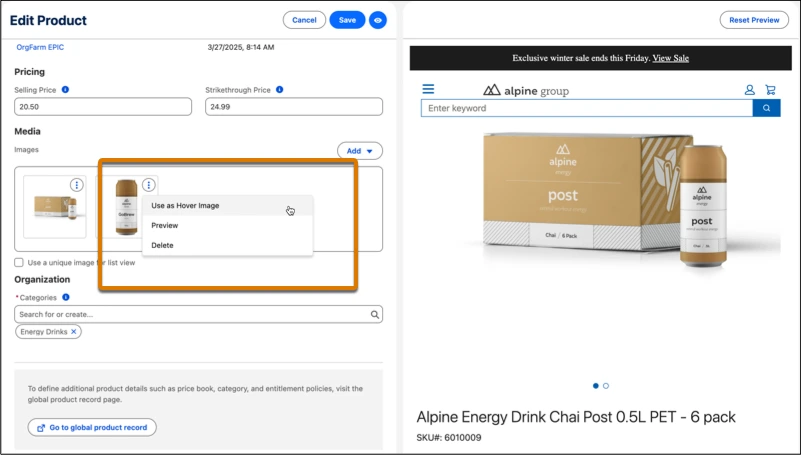This screenshot has width=801, height=455.
Task: Click the Selling Price info icon
Action: coord(65,89)
